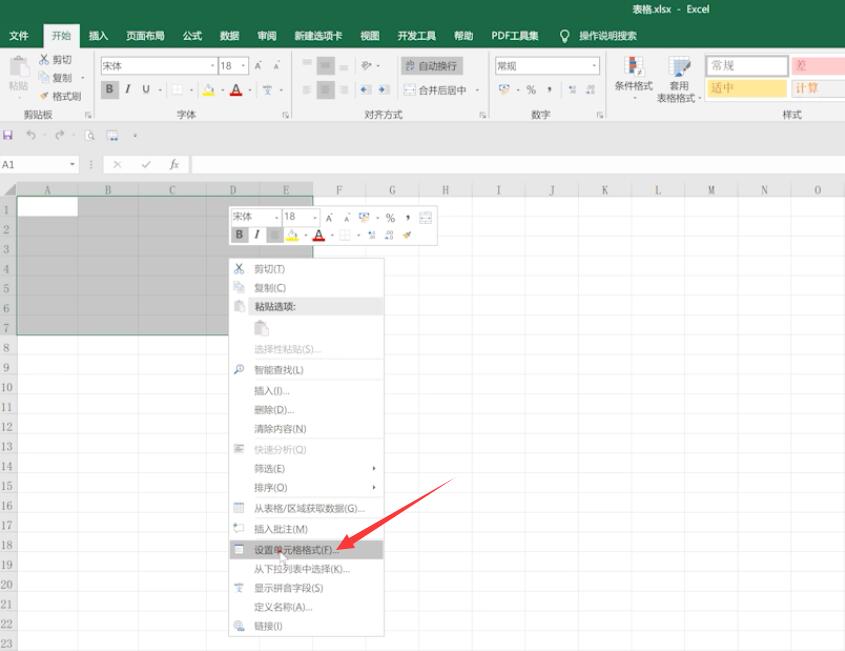Click the formula bar input field
This screenshot has width=845, height=651.
[517, 164]
